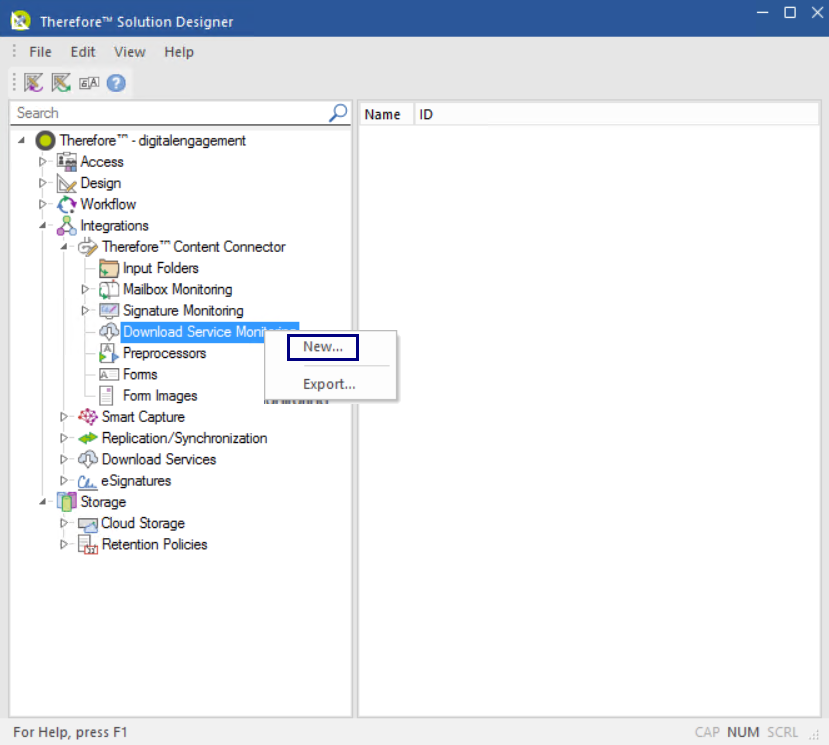Select the Workflow tree item
The height and width of the screenshot is (745, 829).
pos(108,204)
